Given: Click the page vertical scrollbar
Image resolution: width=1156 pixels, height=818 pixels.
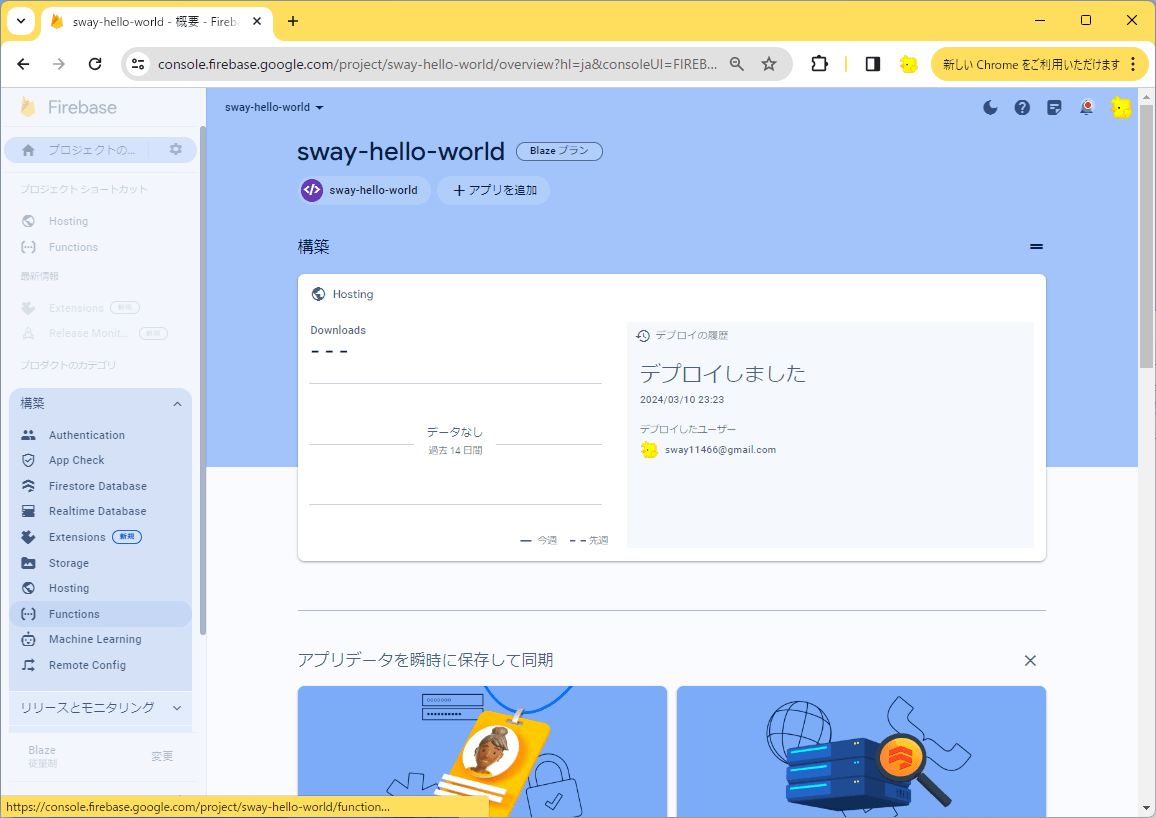Looking at the screenshot, I should pyautogui.click(x=1146, y=236).
